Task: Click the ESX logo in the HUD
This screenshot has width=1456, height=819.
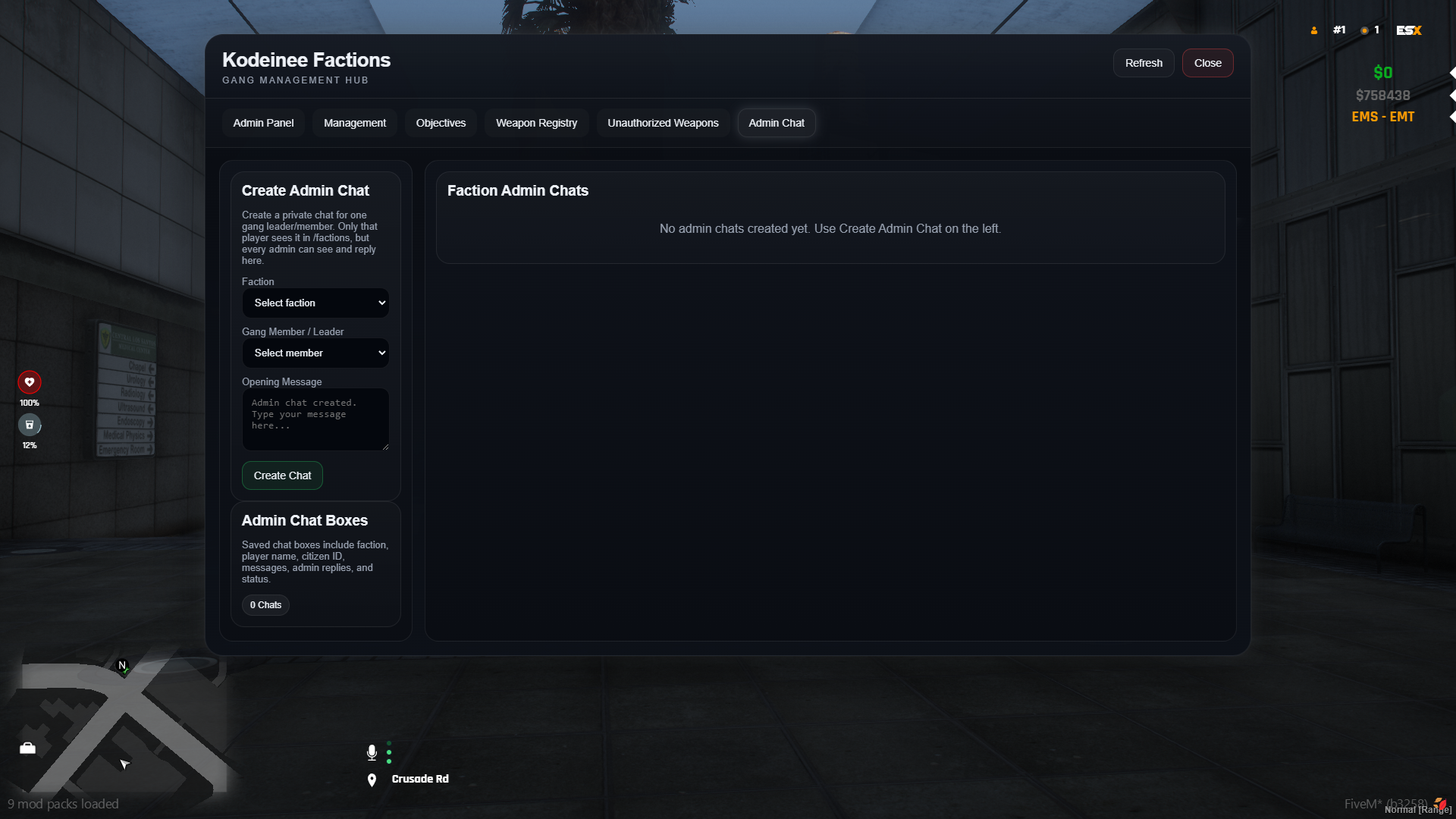Action: tap(1409, 30)
